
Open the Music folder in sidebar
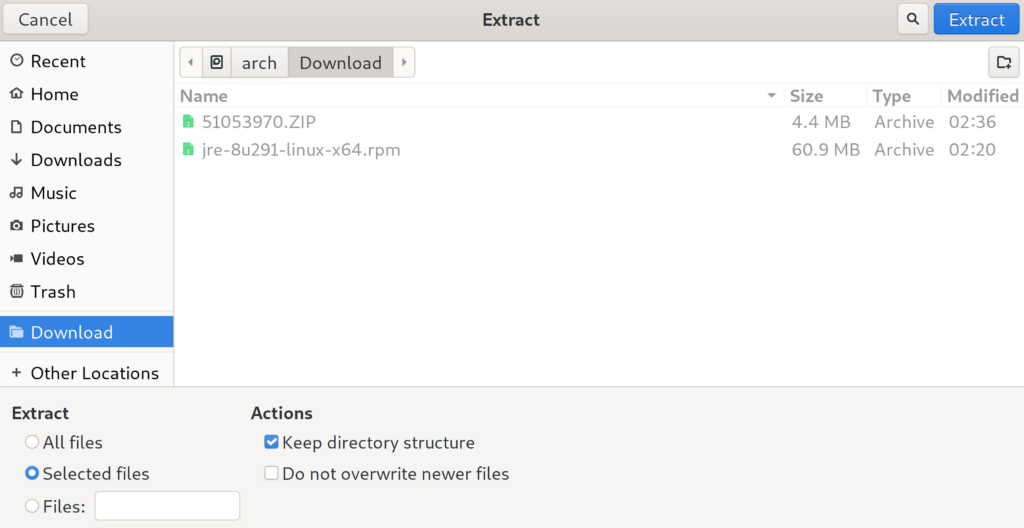click(x=53, y=193)
